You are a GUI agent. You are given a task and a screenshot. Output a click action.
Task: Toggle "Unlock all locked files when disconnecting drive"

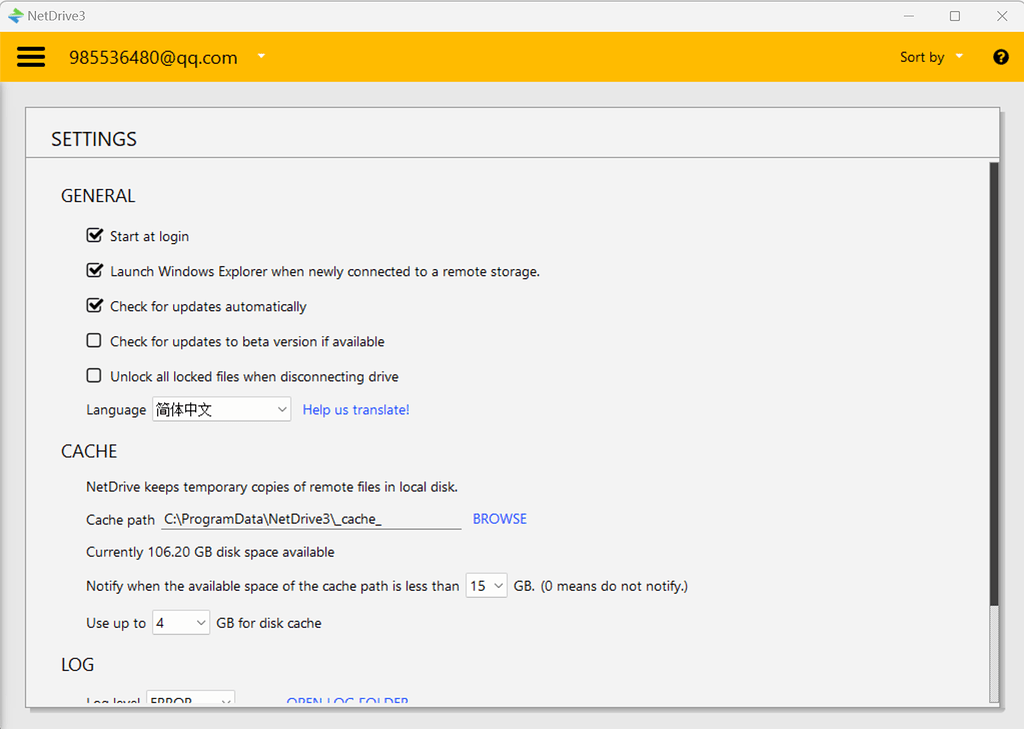click(x=93, y=375)
